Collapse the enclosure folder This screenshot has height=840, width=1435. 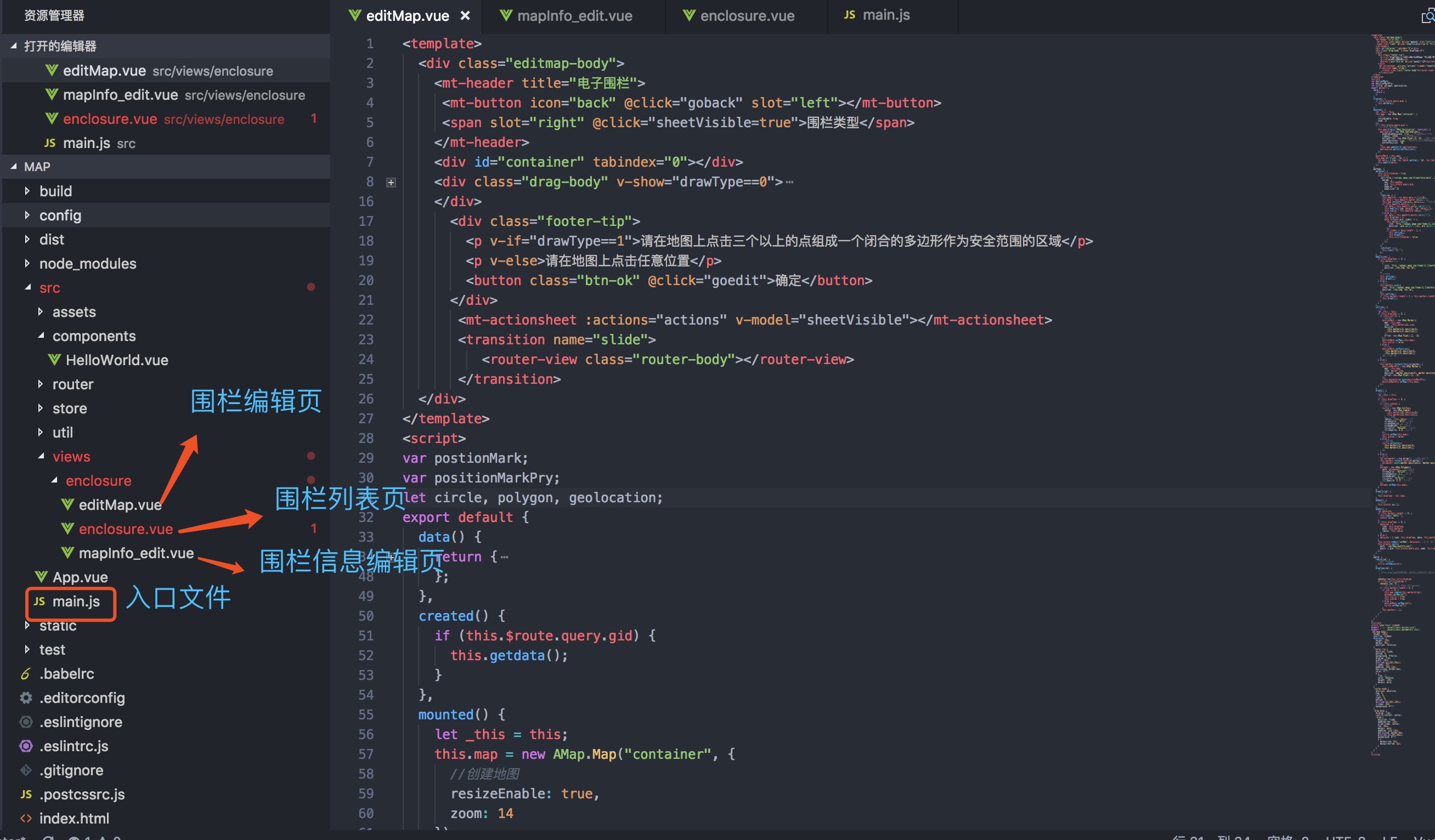point(53,480)
